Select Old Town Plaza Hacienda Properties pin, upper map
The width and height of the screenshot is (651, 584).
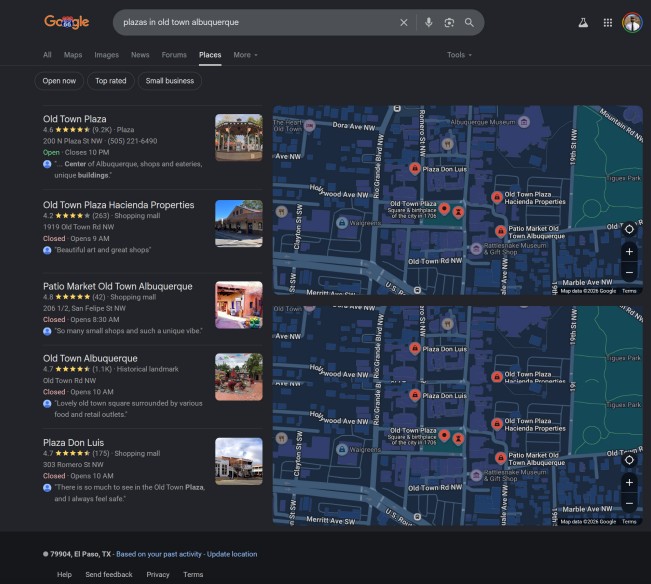tap(497, 197)
